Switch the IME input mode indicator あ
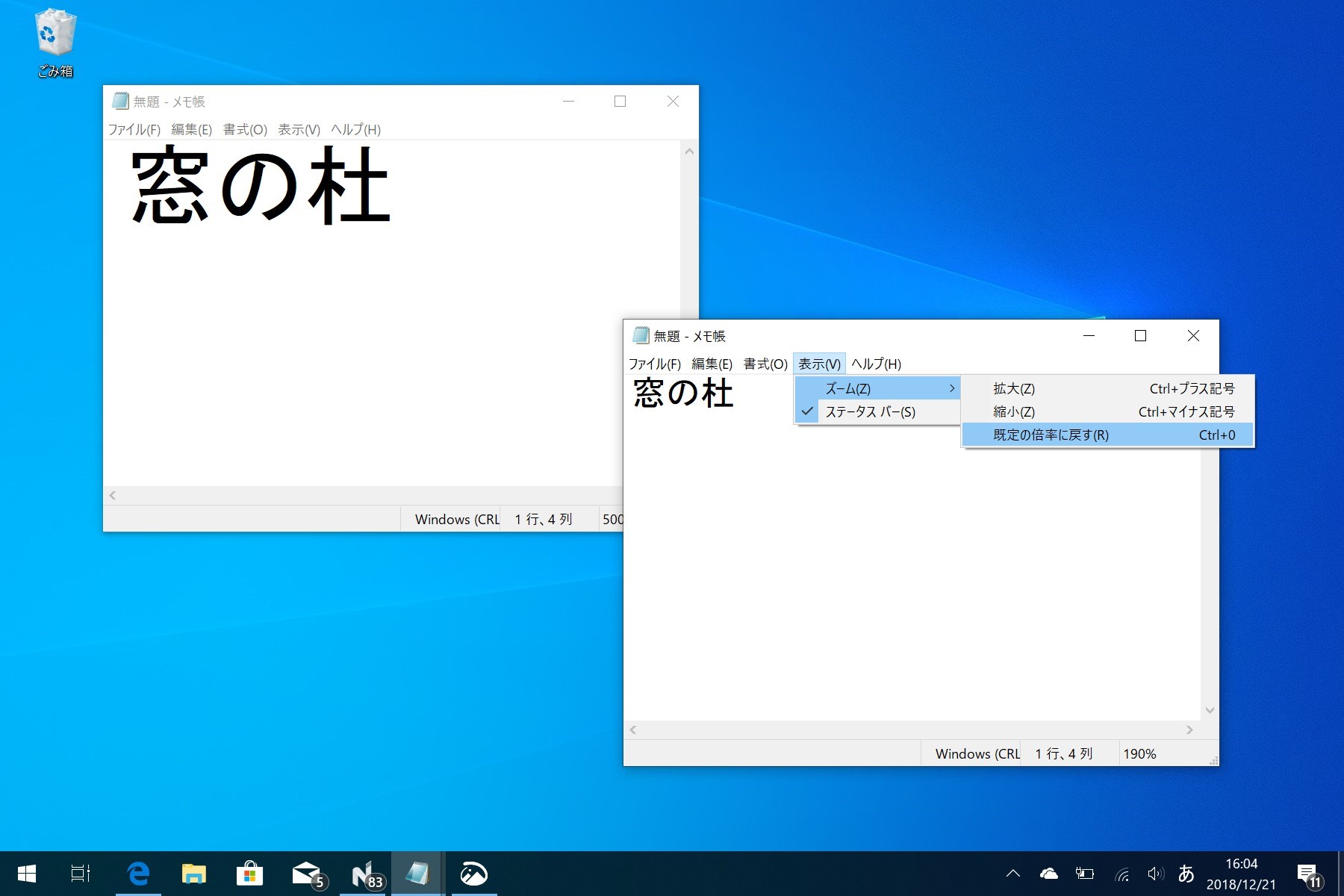The image size is (1344, 896). pyautogui.click(x=1188, y=873)
